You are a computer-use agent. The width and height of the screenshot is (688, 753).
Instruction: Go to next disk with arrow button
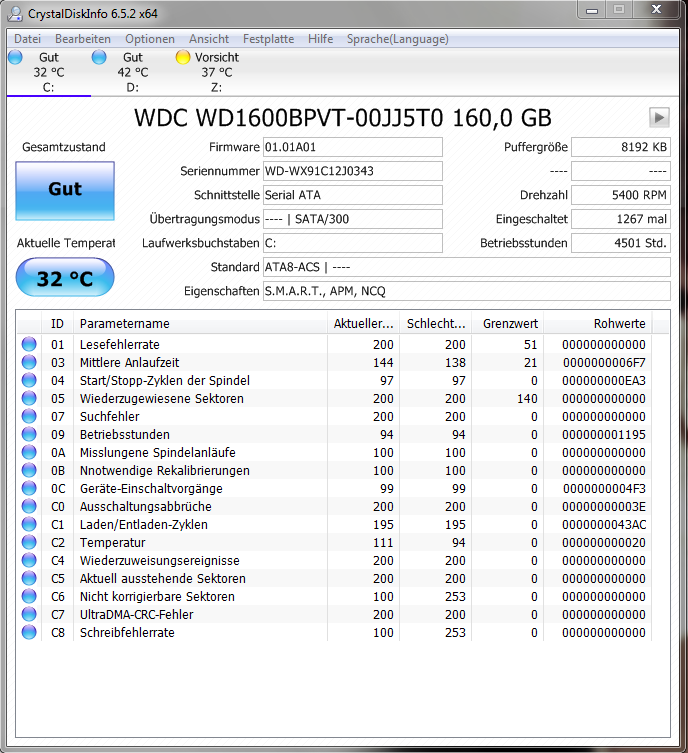point(659,117)
